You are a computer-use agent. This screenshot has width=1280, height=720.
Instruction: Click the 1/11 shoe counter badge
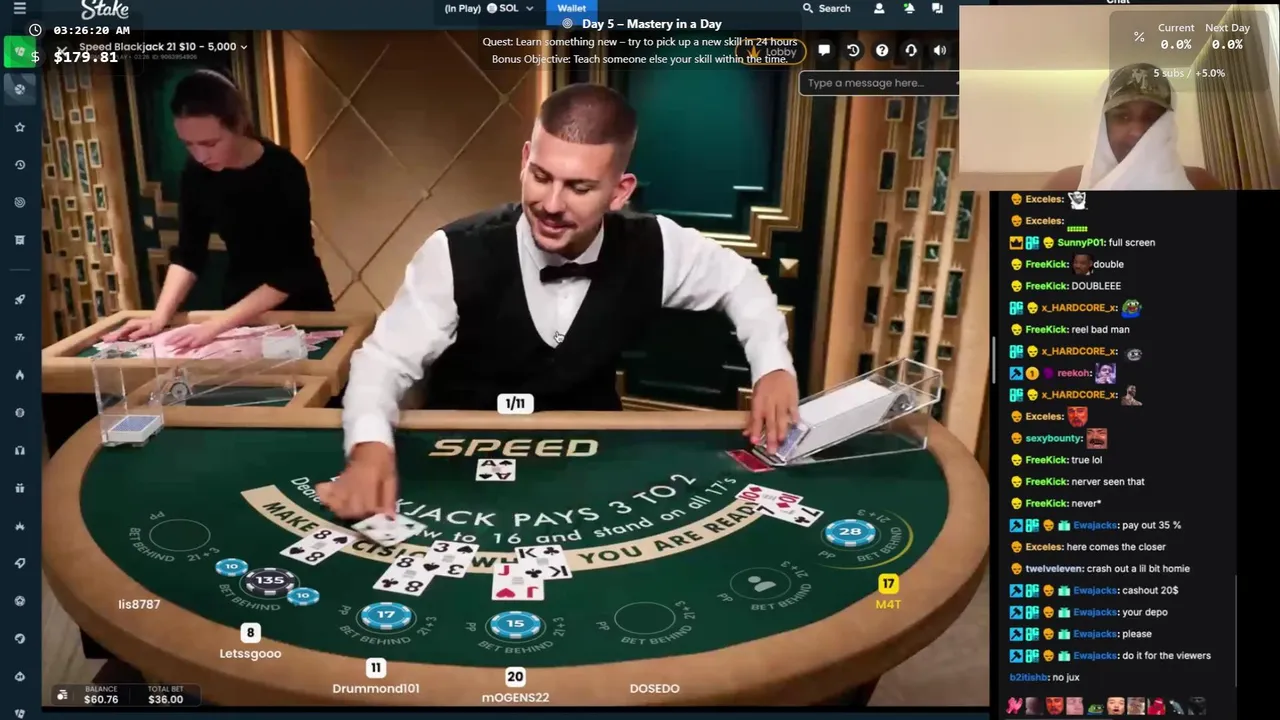pyautogui.click(x=515, y=404)
